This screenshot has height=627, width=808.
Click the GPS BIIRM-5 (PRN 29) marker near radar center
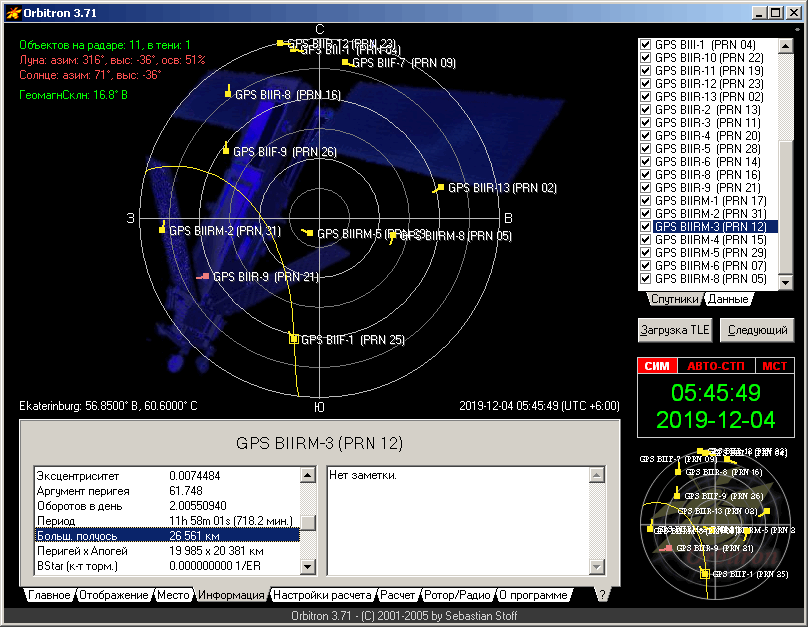[309, 233]
